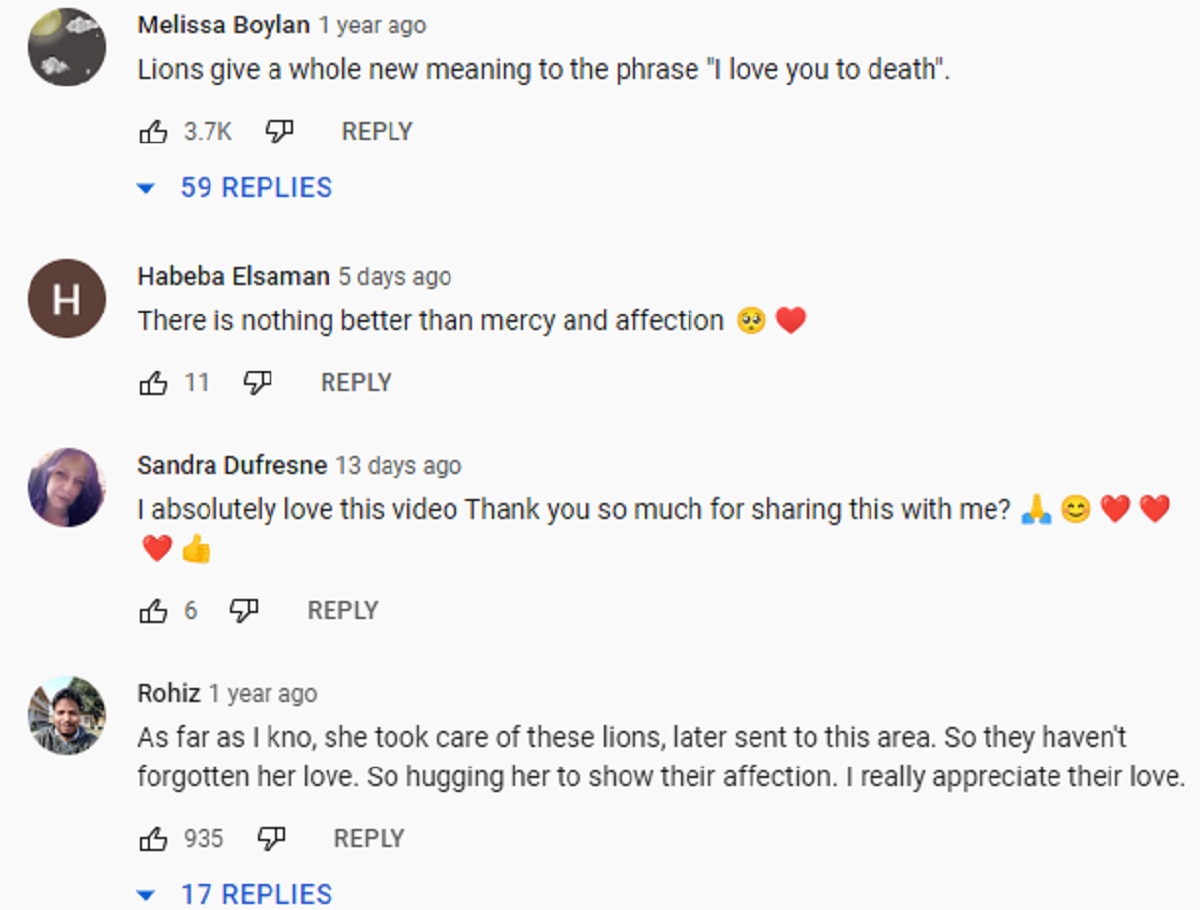
Task: Reply to Melissa Boylan's comment
Action: (377, 132)
